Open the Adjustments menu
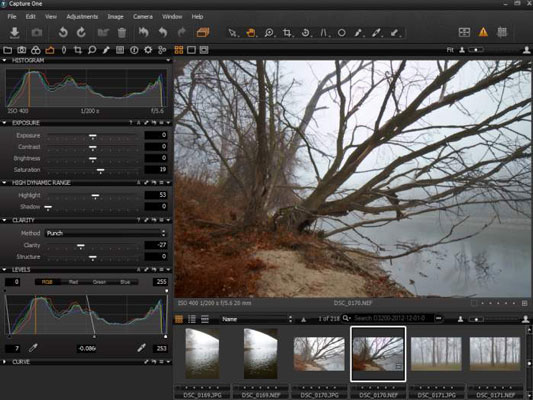Screen dimensions: 533x400 coord(82,16)
